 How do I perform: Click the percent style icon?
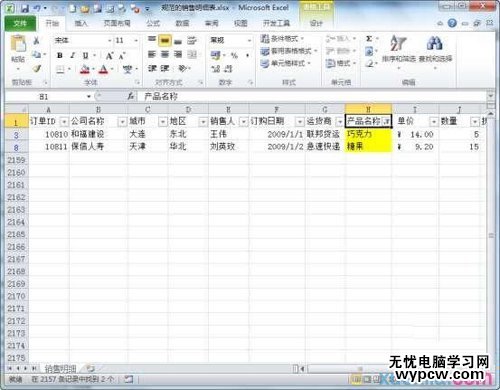click(x=234, y=55)
